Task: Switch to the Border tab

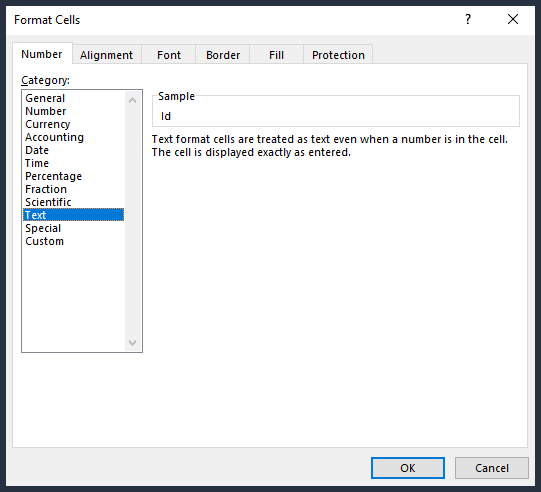Action: [x=223, y=55]
